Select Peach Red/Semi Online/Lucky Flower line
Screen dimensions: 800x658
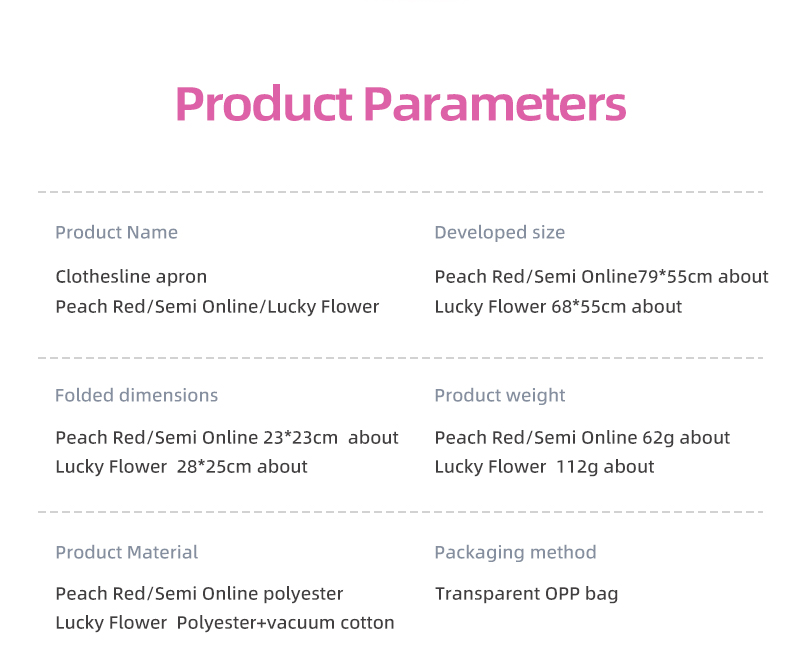coord(217,307)
